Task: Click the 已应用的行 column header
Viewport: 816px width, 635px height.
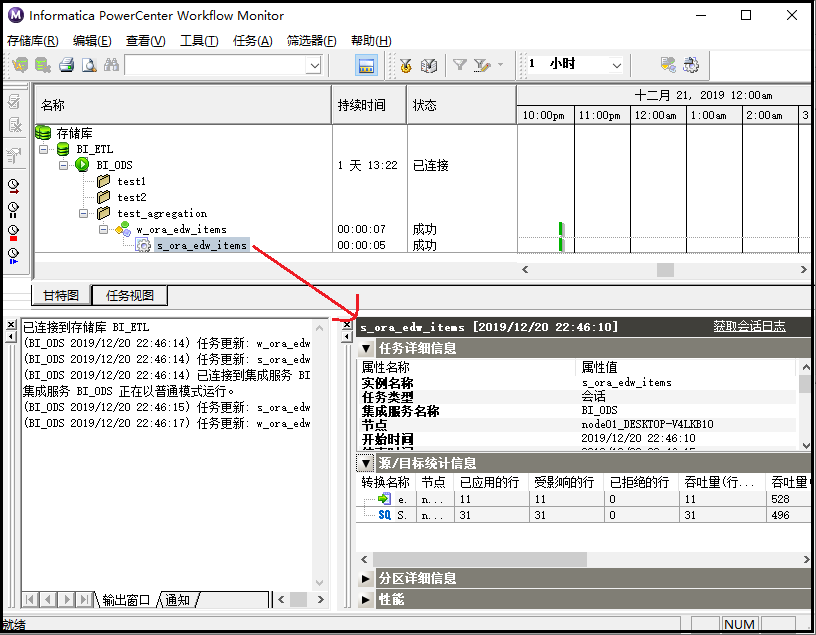Action: [x=490, y=482]
